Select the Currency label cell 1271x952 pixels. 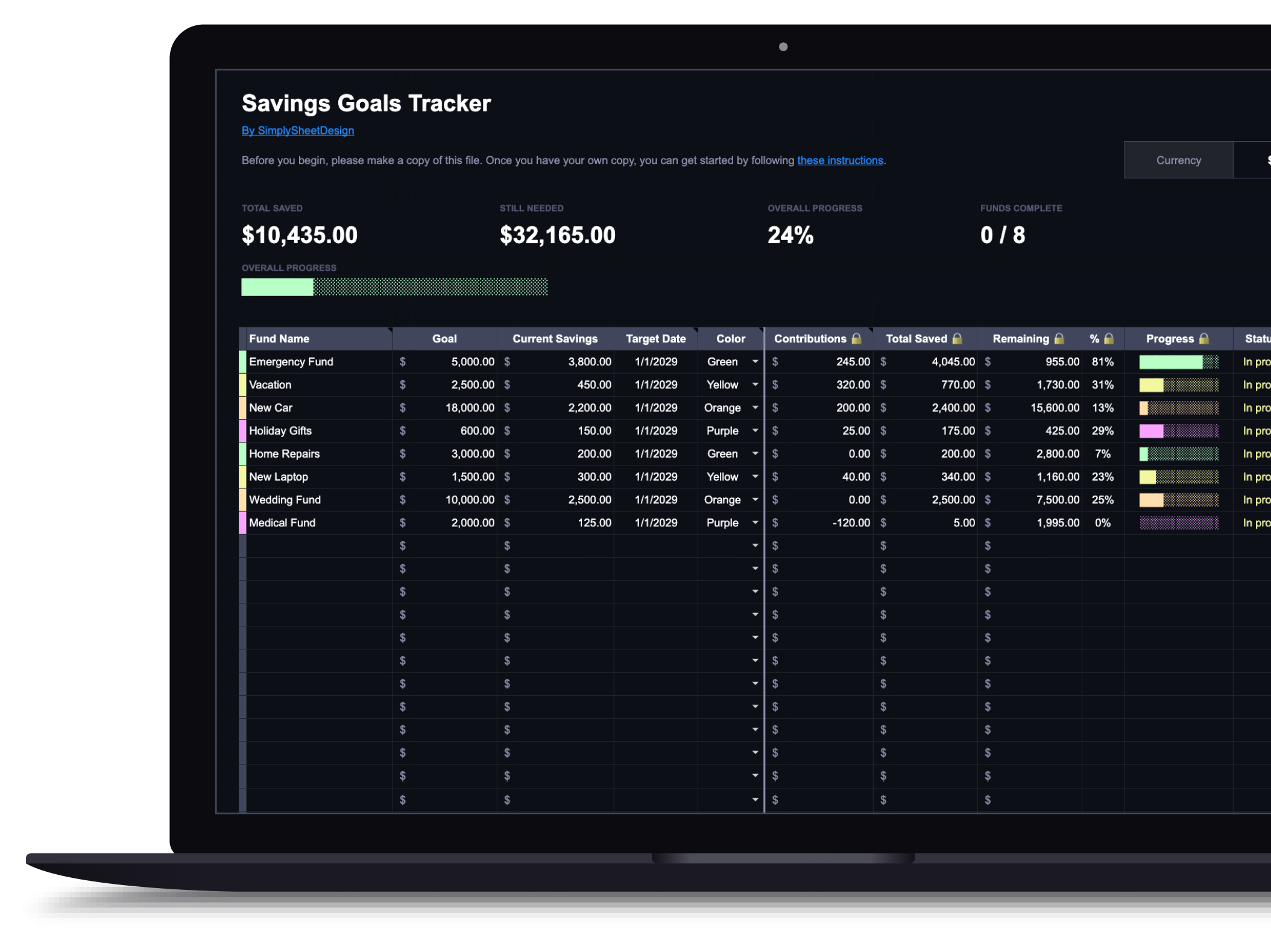coord(1178,160)
